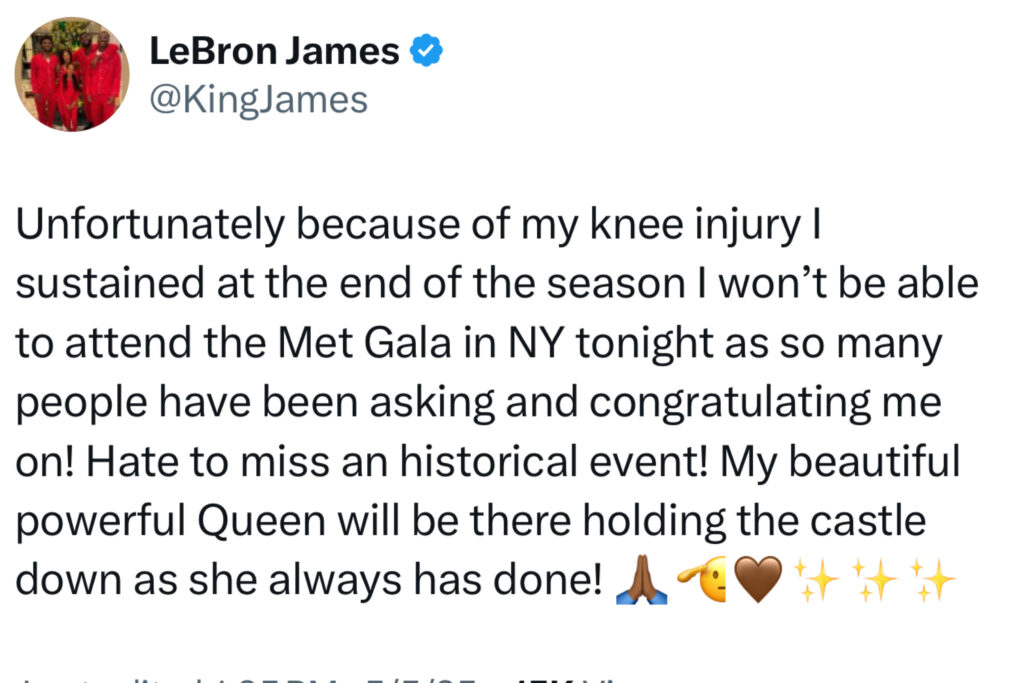Click the blue verified checkmark badge
This screenshot has width=1024, height=683.
click(426, 50)
